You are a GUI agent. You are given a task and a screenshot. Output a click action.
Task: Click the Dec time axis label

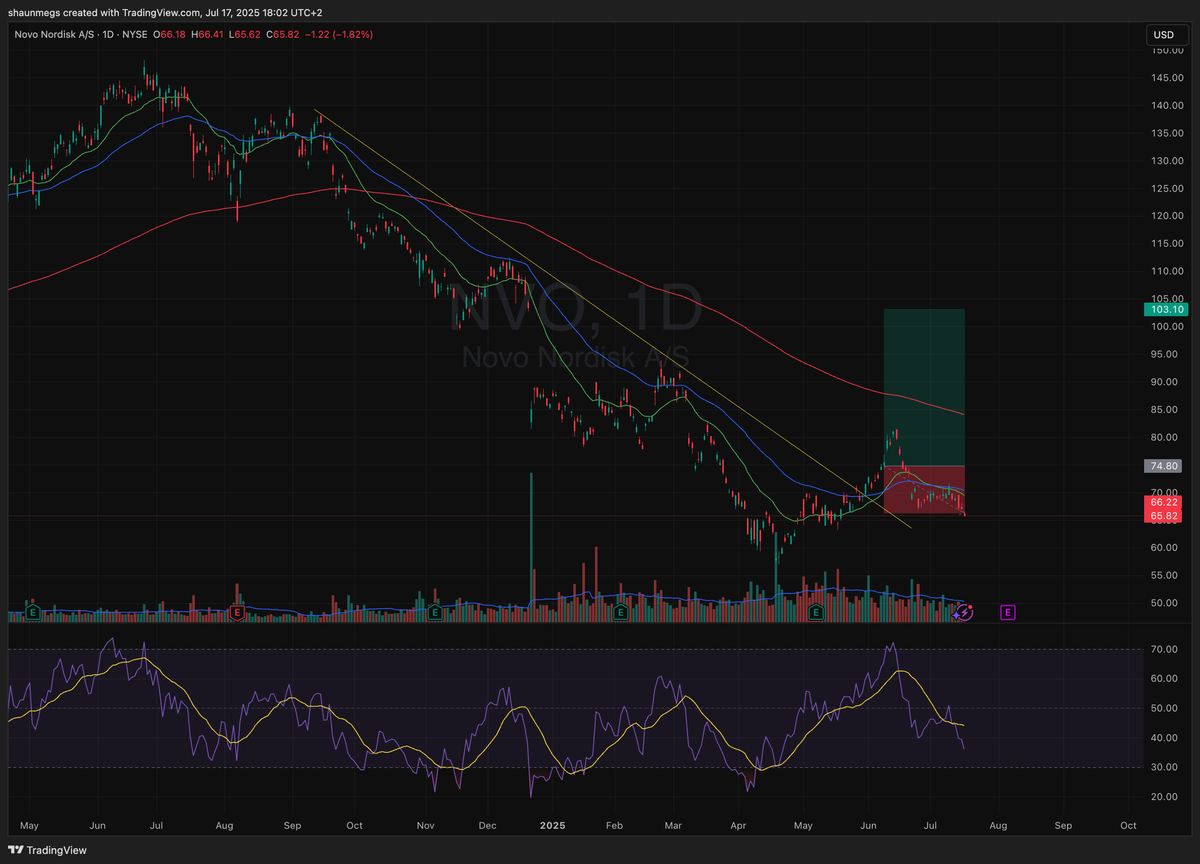pyautogui.click(x=488, y=826)
